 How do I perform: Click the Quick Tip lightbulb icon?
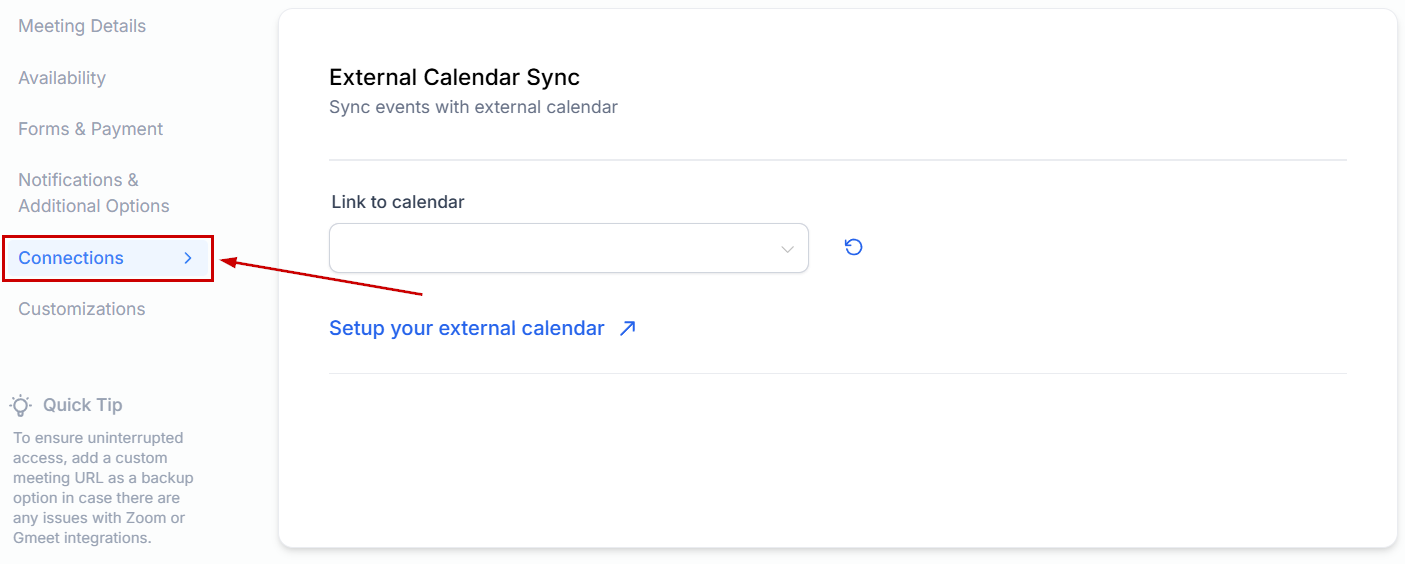[x=21, y=405]
